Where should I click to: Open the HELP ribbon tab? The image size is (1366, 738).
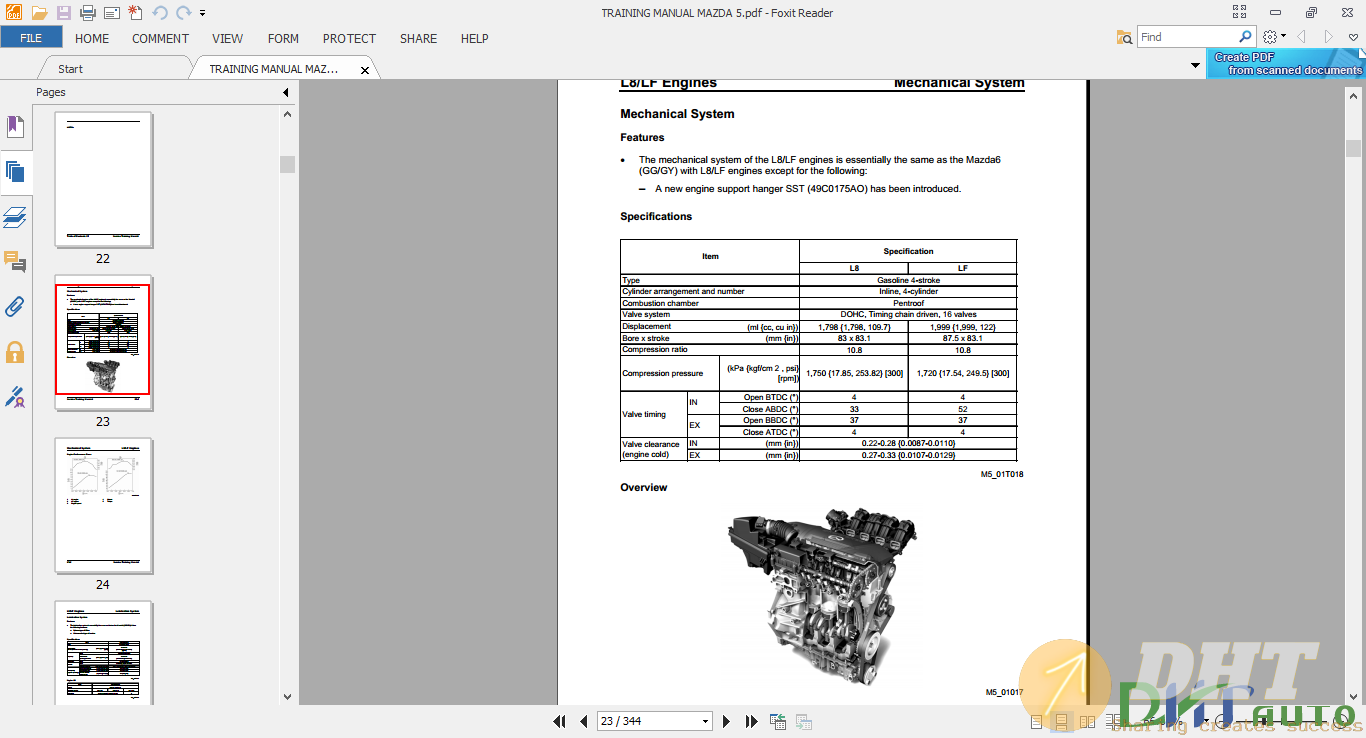pyautogui.click(x=474, y=38)
